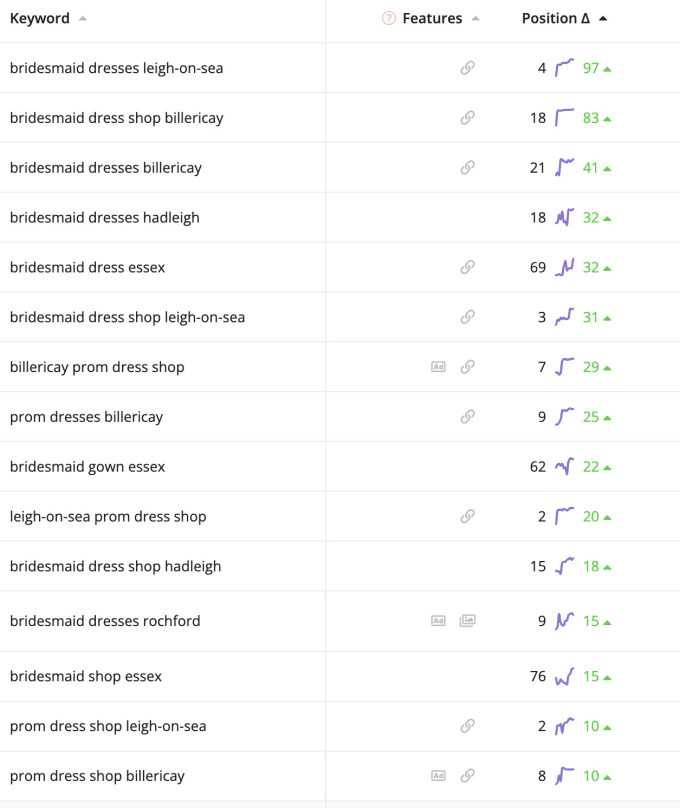Open keyword bridesmaid dress shop billericay
The height and width of the screenshot is (808, 680).
116,118
